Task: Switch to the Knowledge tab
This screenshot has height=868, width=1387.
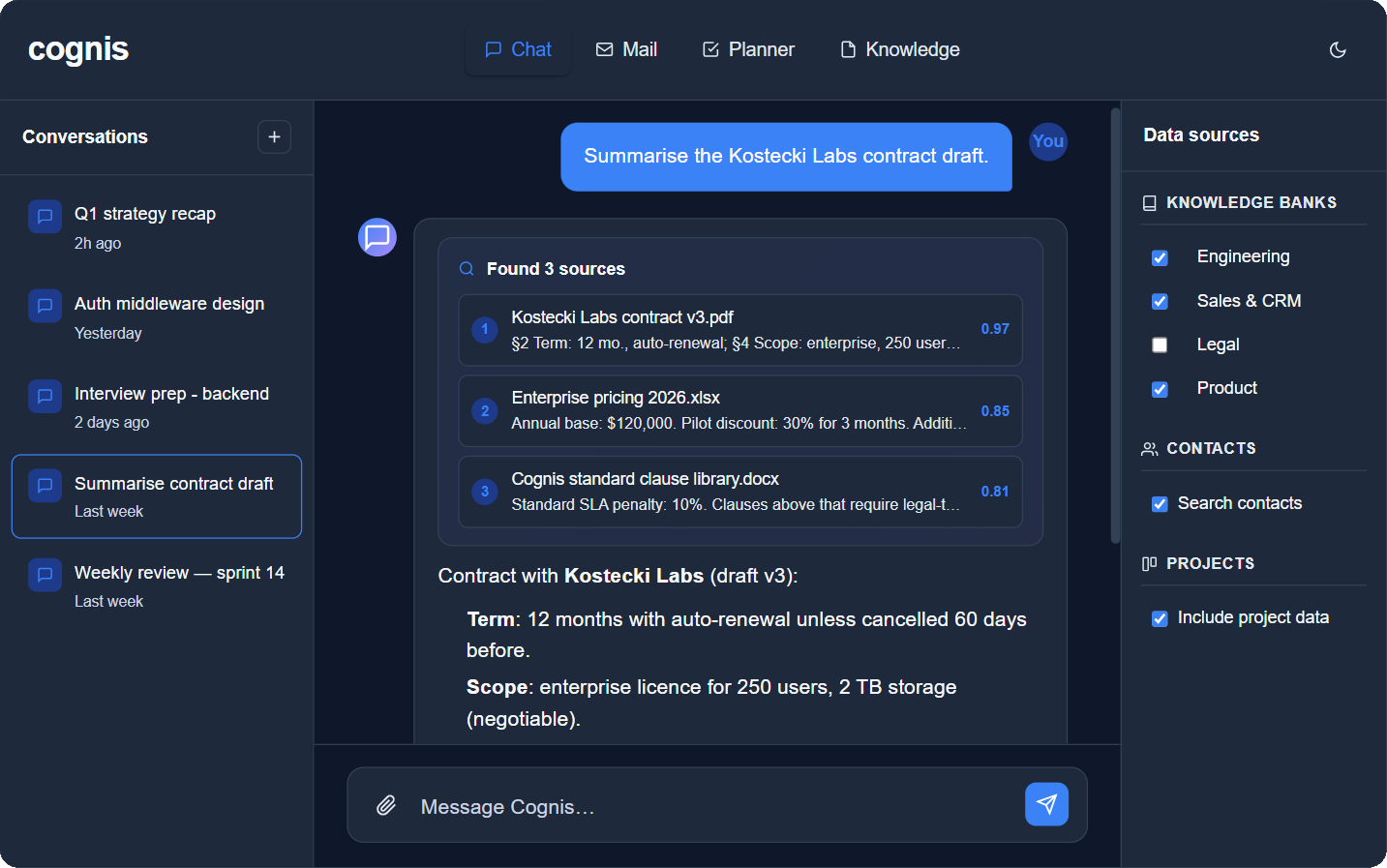Action: click(900, 49)
